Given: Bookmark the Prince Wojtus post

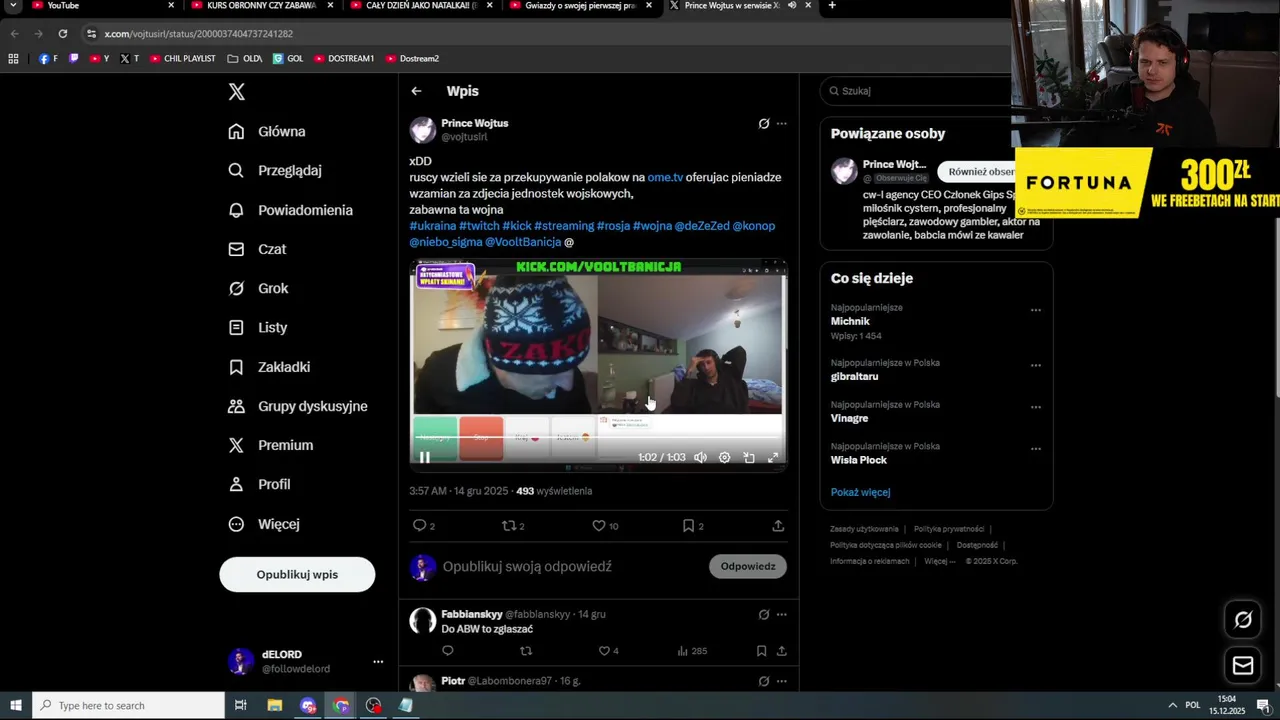Looking at the screenshot, I should [x=688, y=526].
